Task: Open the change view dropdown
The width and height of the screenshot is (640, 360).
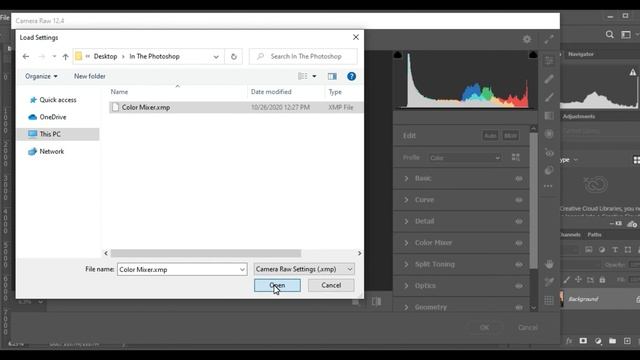Action: click(x=314, y=76)
